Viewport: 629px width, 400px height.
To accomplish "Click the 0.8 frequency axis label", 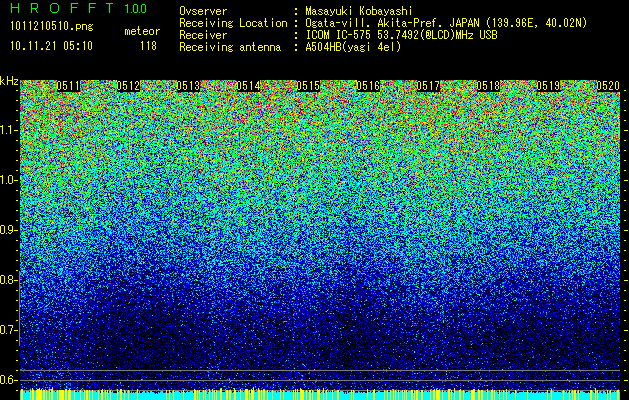I will tap(8, 280).
